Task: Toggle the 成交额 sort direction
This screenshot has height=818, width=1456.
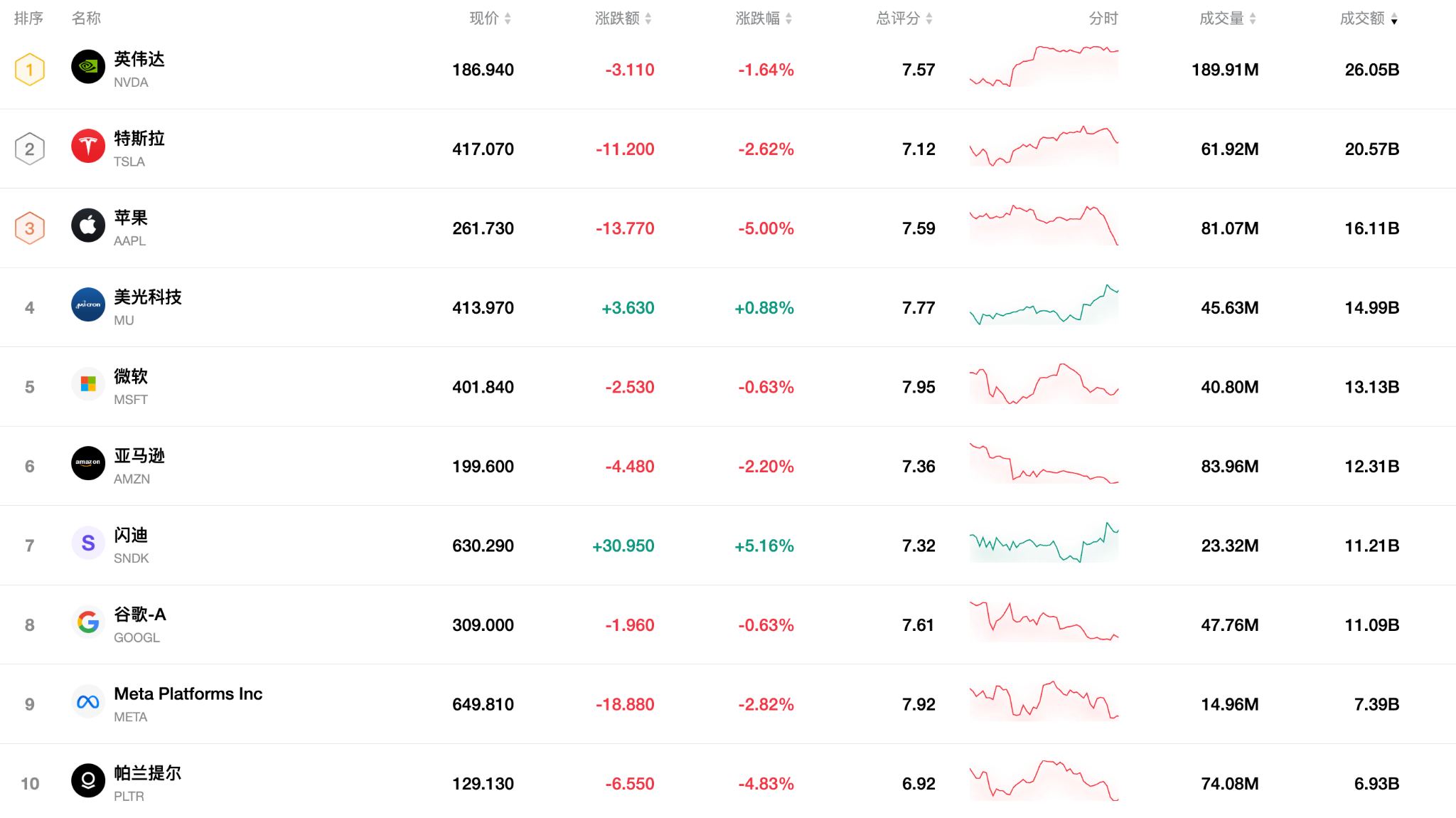Action: coord(1393,18)
